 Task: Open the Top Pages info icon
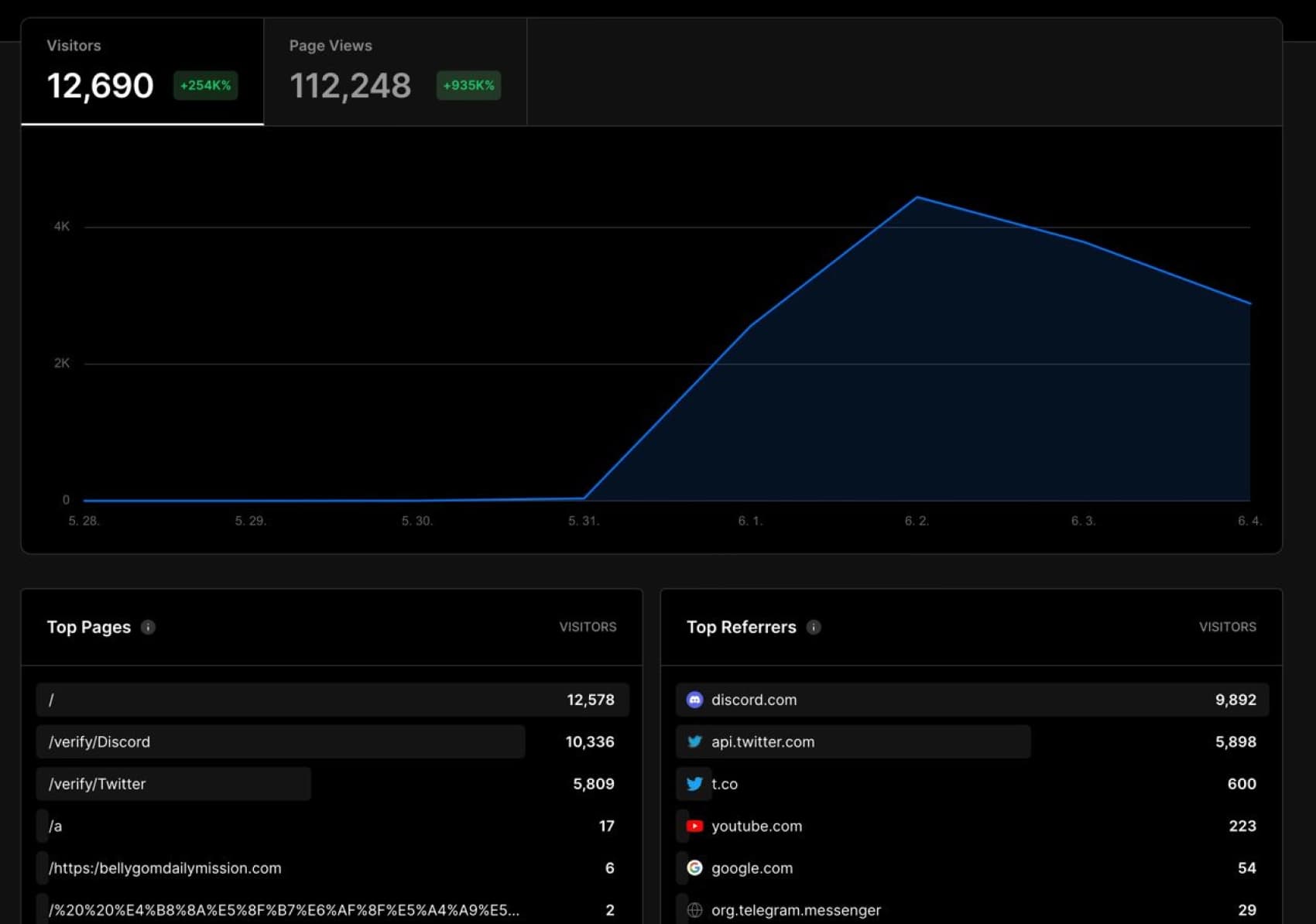point(148,627)
